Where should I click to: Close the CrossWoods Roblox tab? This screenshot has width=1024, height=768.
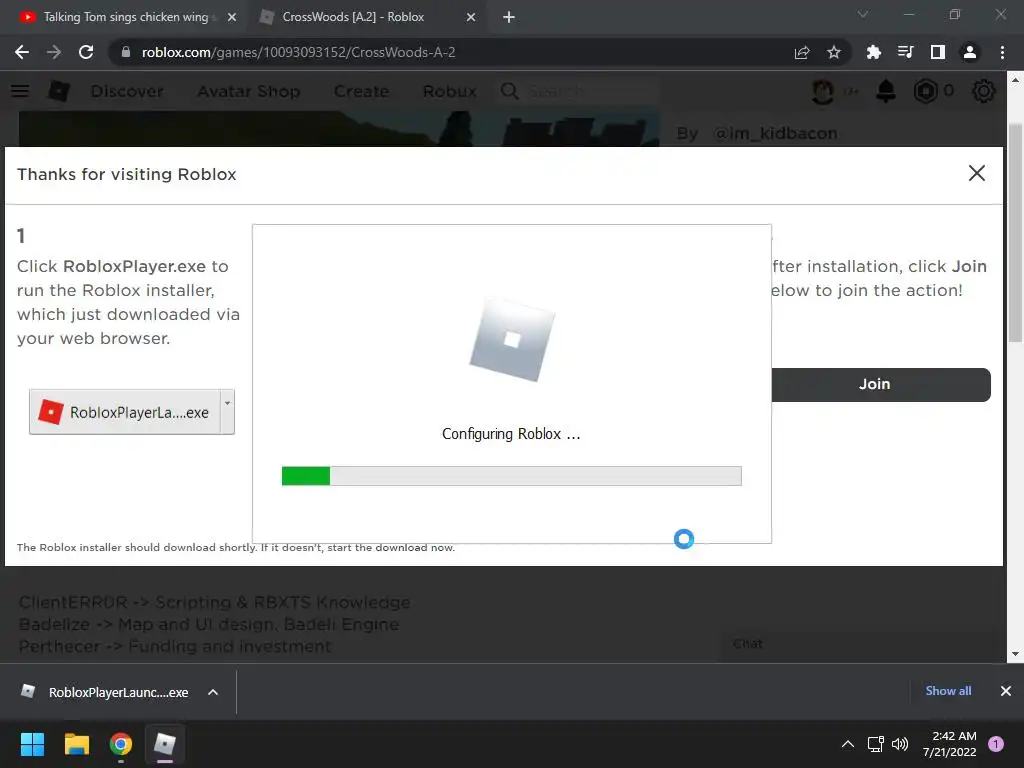[471, 18]
